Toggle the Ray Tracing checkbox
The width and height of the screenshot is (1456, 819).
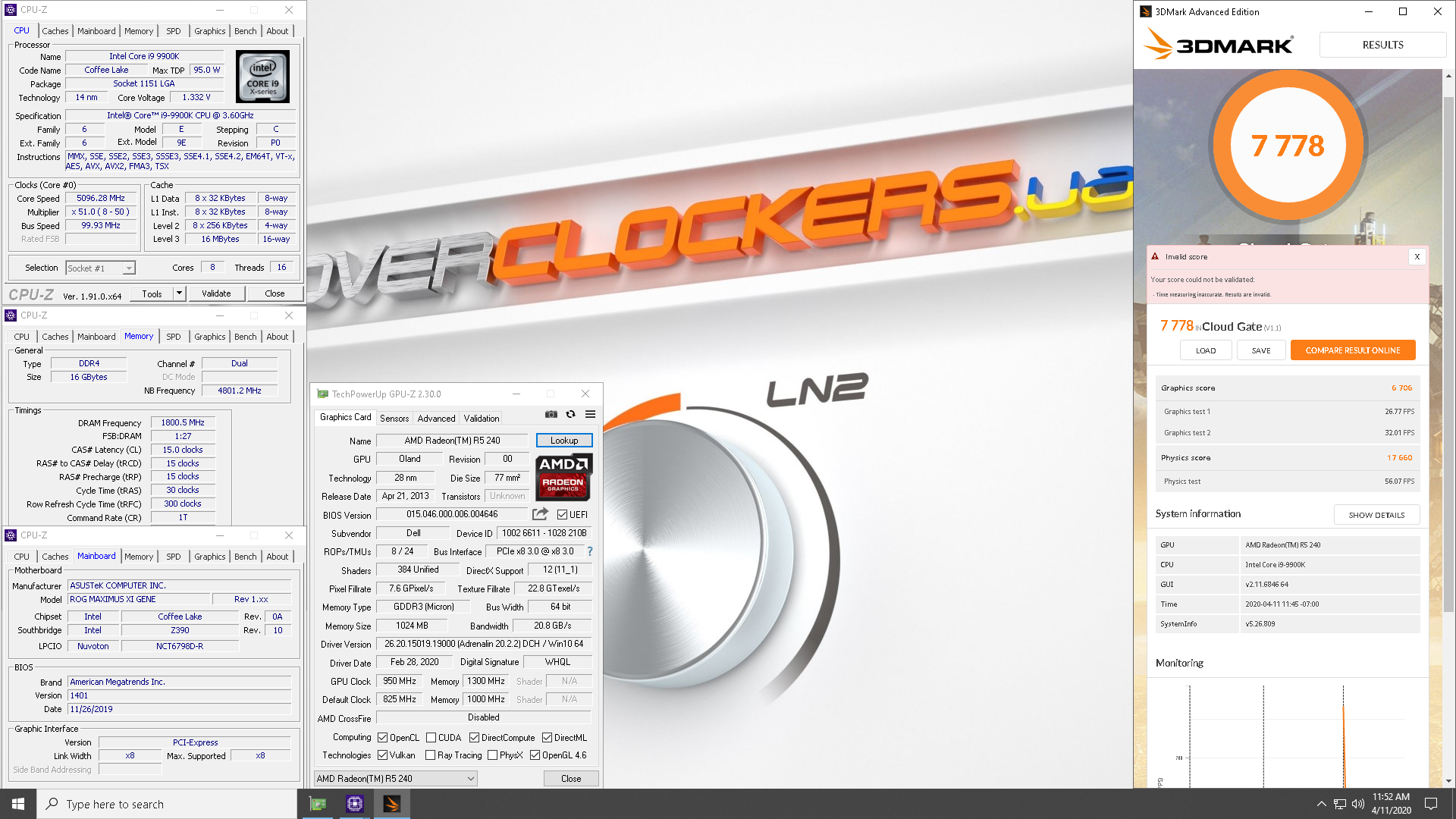[431, 755]
